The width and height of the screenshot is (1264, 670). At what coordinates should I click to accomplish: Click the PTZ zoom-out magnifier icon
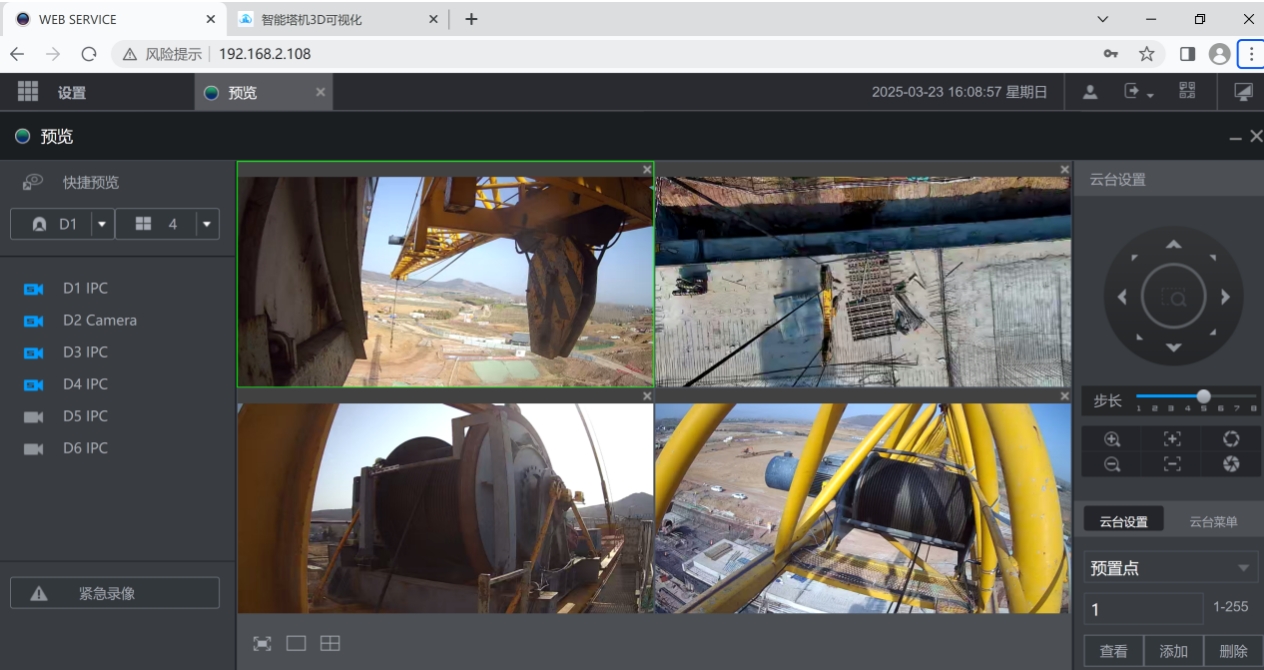tap(1112, 464)
